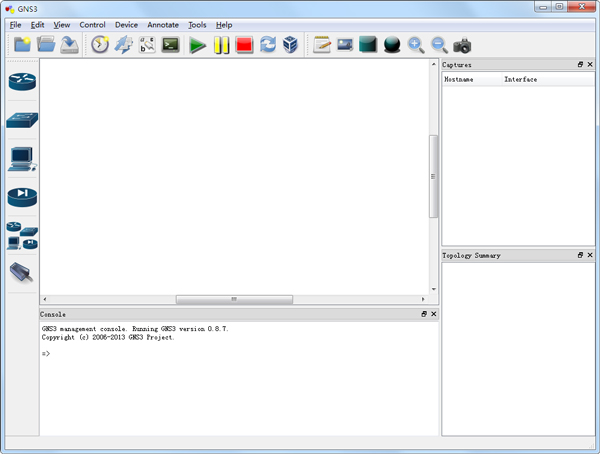
Task: Open the Edit menu
Action: [x=38, y=25]
